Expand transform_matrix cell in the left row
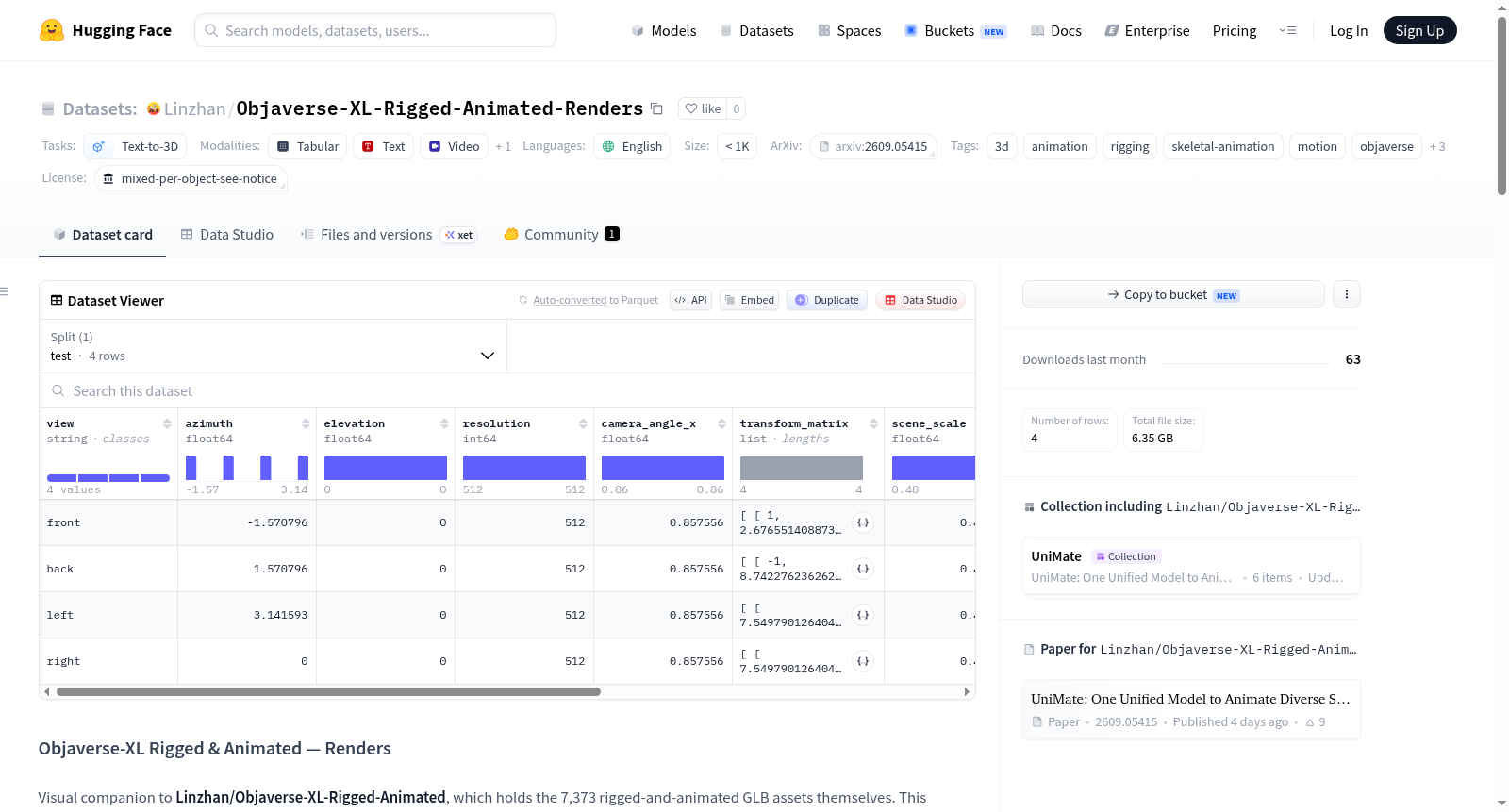 coord(862,615)
